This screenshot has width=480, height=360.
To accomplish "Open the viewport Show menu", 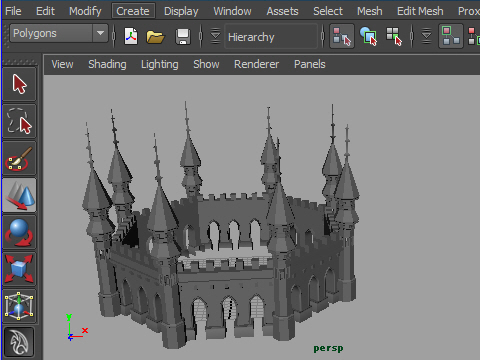I will (206, 64).
